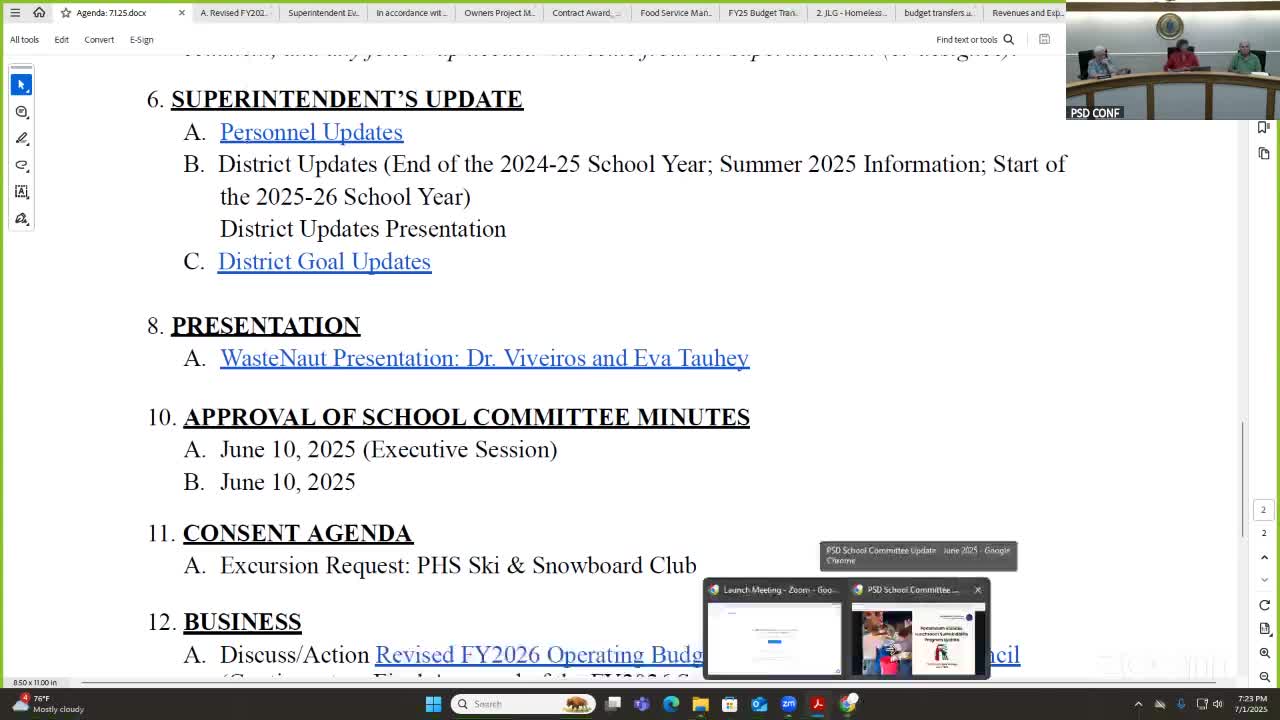Choose the Select arrow tool
Viewport: 1280px width, 720px height.
coord(21,85)
